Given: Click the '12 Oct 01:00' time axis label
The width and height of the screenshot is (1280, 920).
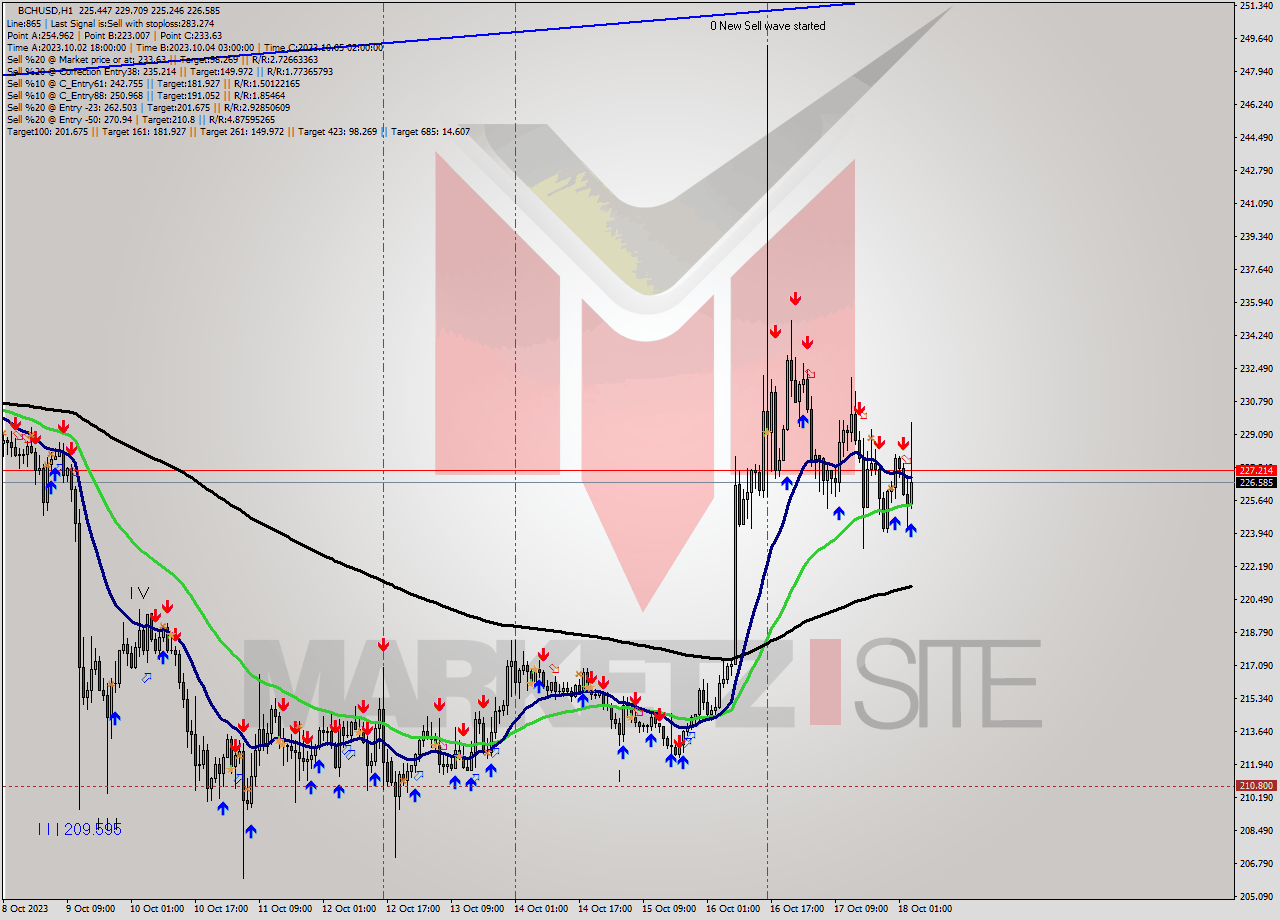Looking at the screenshot, I should pyautogui.click(x=348, y=910).
